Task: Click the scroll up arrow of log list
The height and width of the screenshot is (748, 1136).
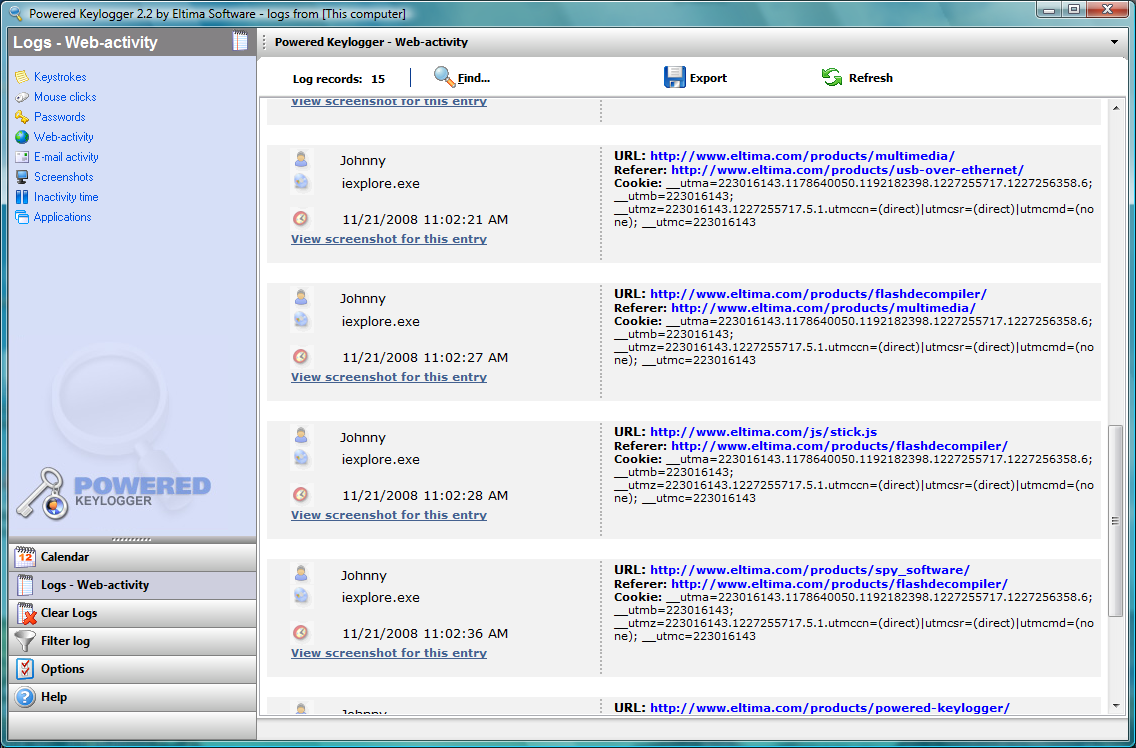Action: coord(1115,107)
